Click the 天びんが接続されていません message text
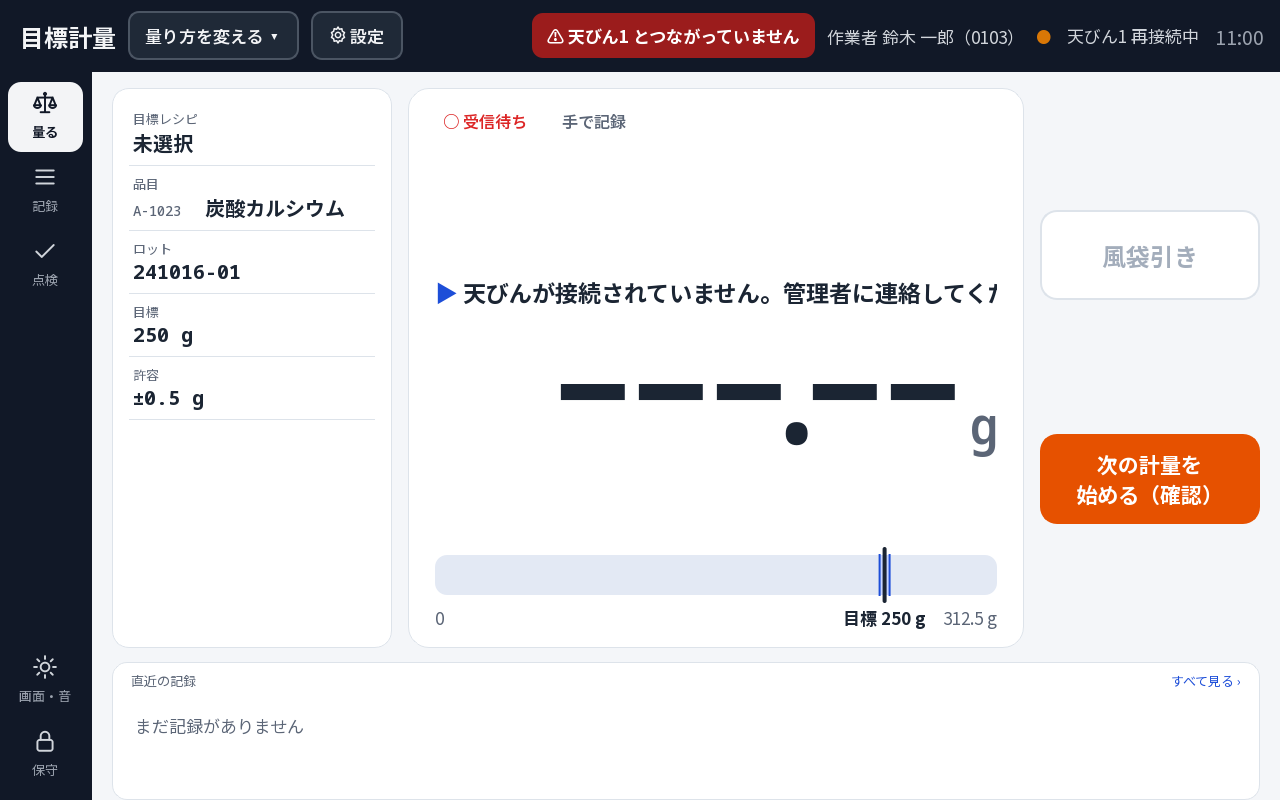 click(x=729, y=293)
